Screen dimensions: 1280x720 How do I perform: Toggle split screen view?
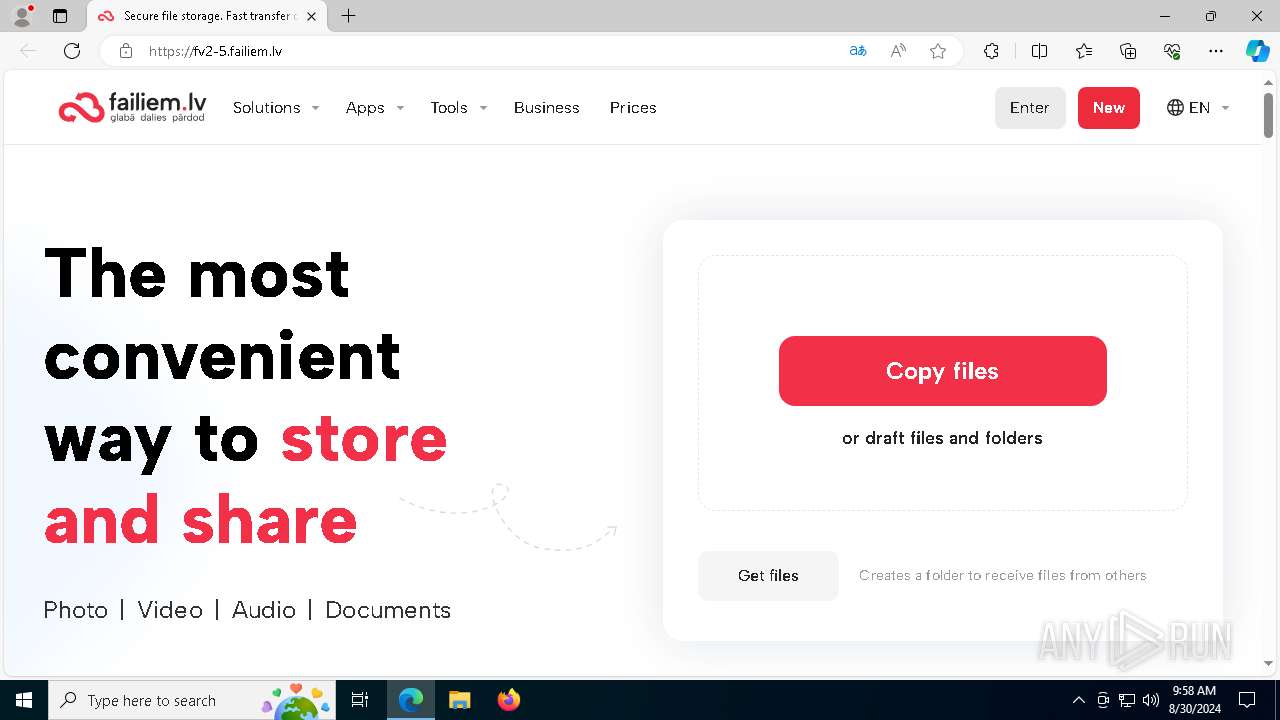[x=1039, y=51]
